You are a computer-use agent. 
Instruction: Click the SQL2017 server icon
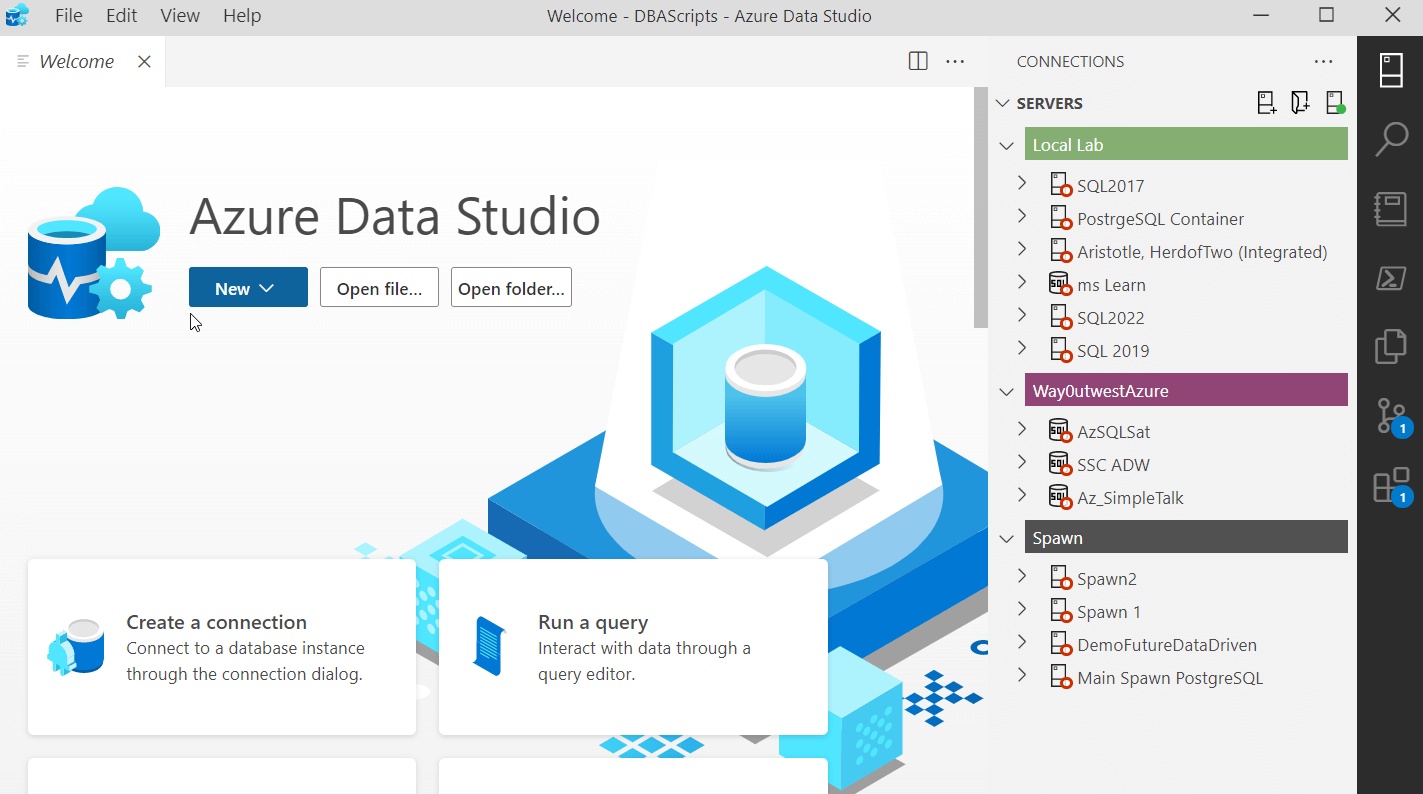click(1061, 185)
